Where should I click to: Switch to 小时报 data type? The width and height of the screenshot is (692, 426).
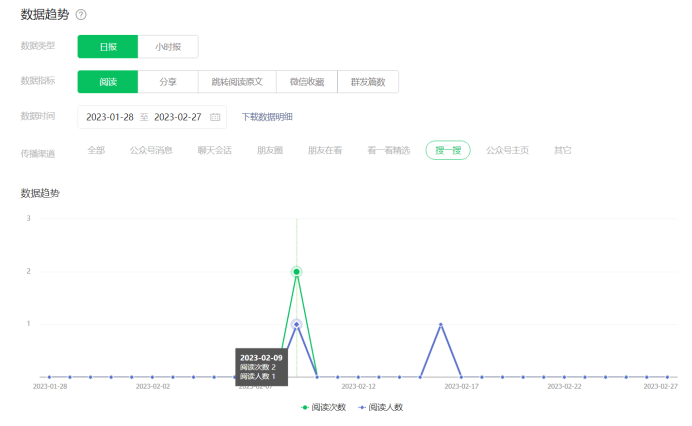[x=168, y=47]
